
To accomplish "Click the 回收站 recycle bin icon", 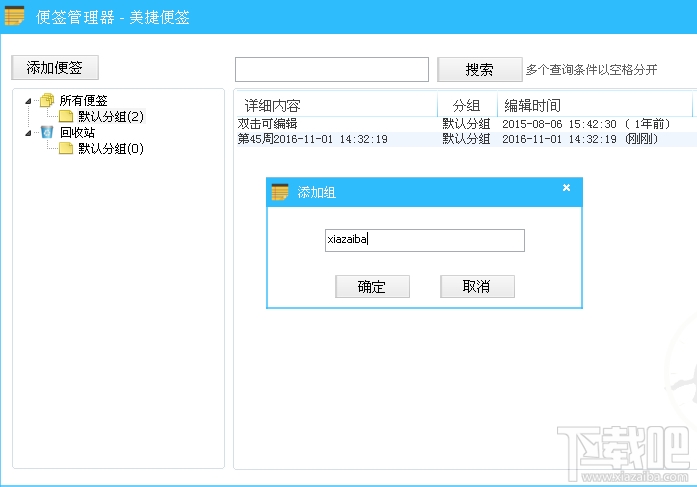I will coord(47,132).
